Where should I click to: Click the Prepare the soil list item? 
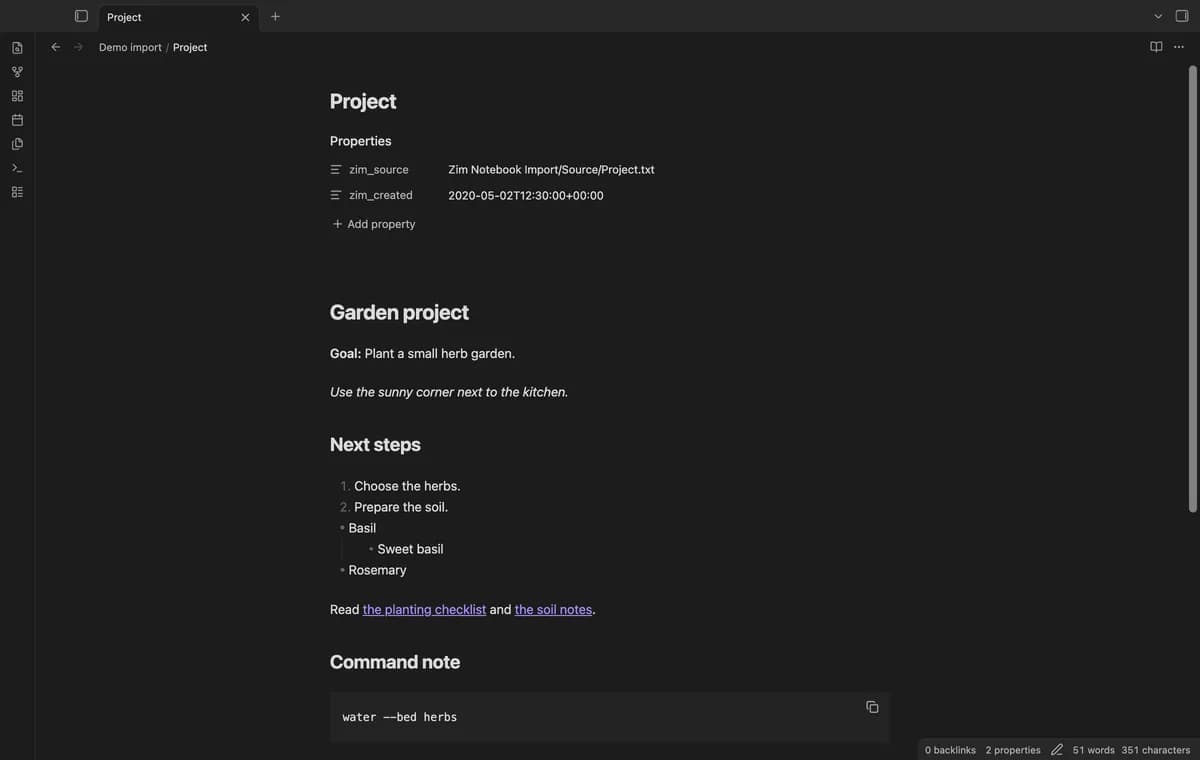[401, 507]
